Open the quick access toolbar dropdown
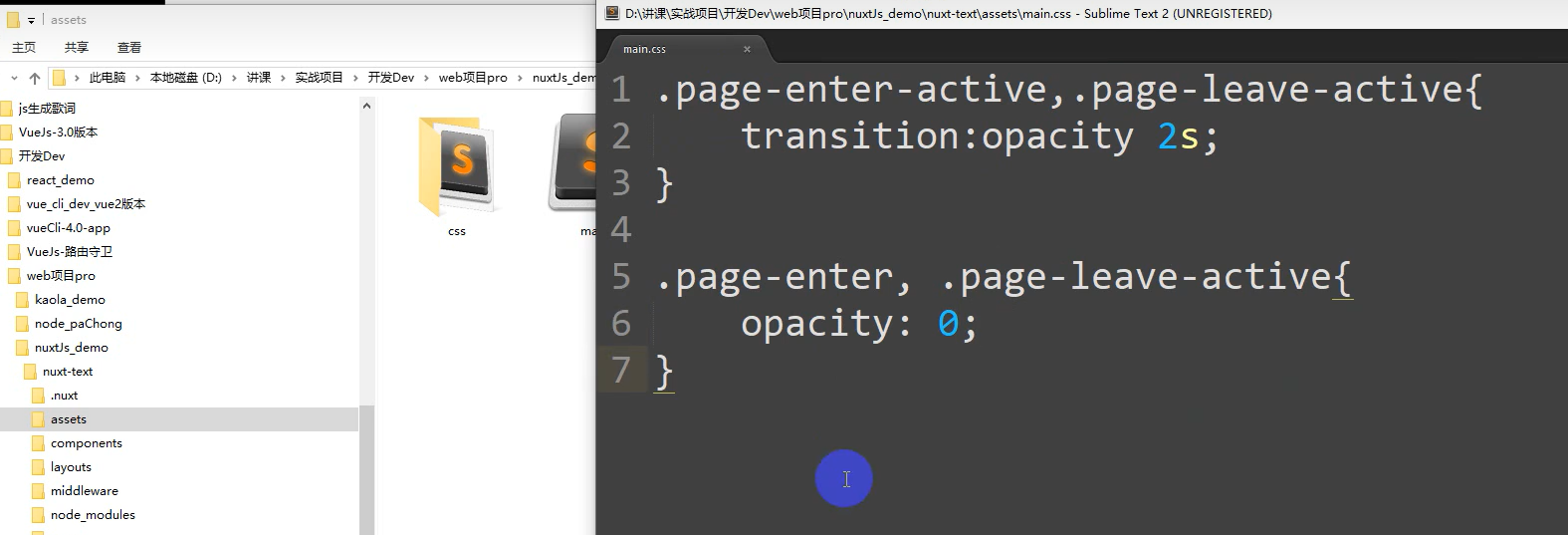The width and height of the screenshot is (1568, 535). pyautogui.click(x=32, y=20)
